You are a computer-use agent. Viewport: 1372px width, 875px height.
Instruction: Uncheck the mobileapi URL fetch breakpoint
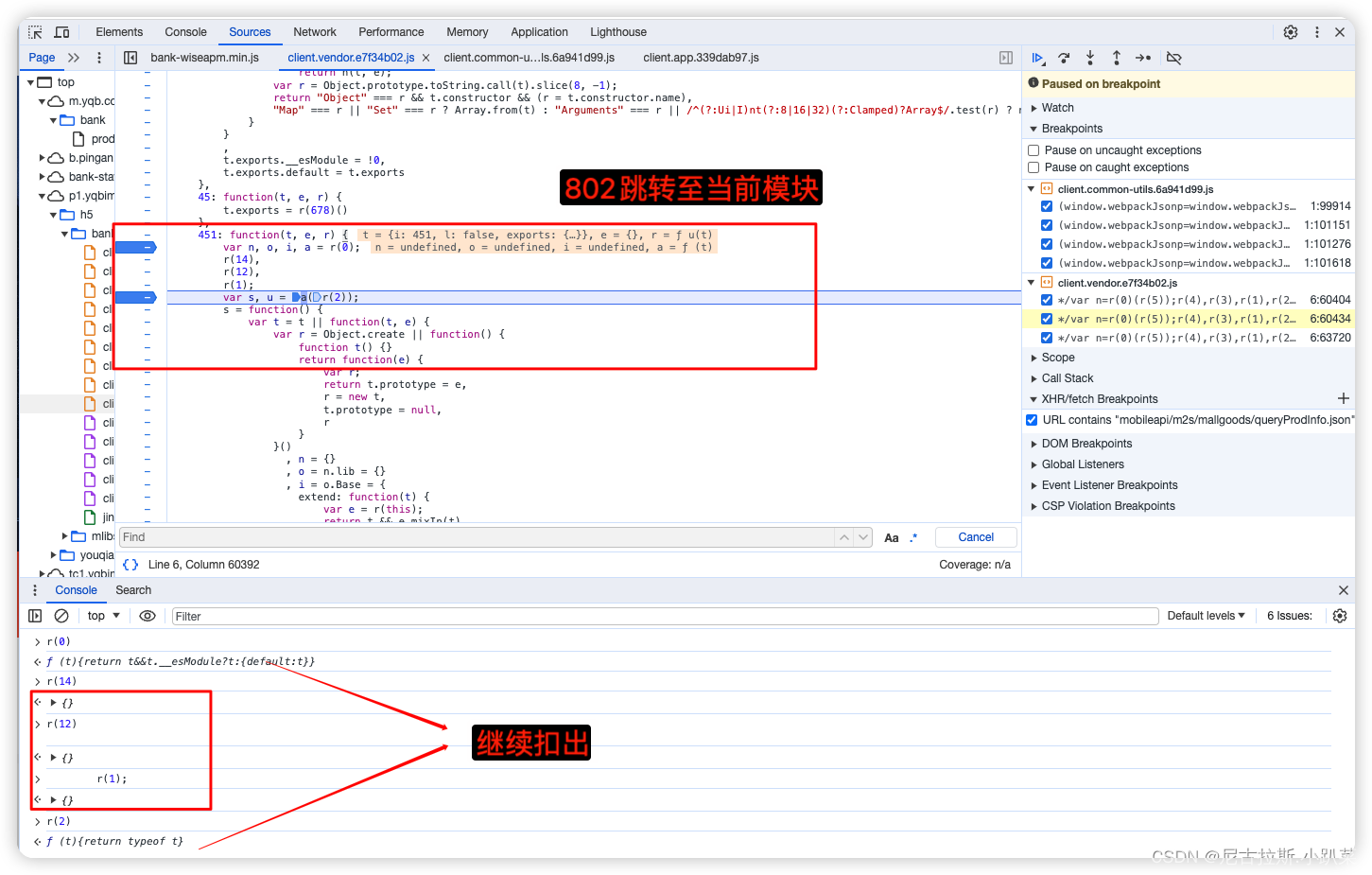point(1030,419)
